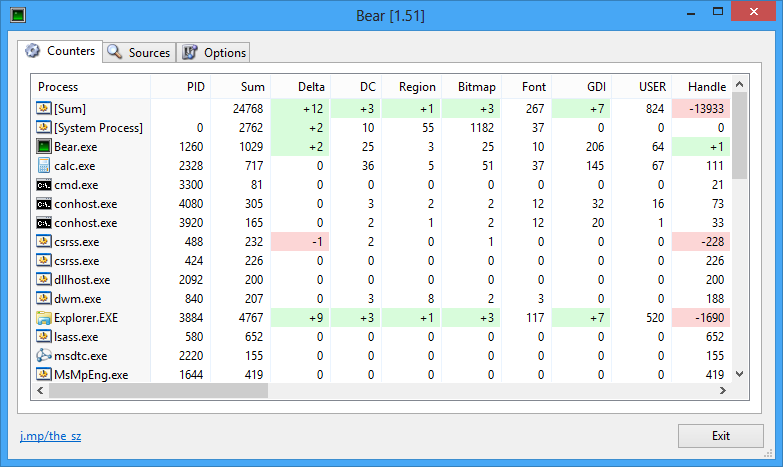Click the gear icon on Counters tab
Screen dimensions: 783x467
[x=32, y=50]
